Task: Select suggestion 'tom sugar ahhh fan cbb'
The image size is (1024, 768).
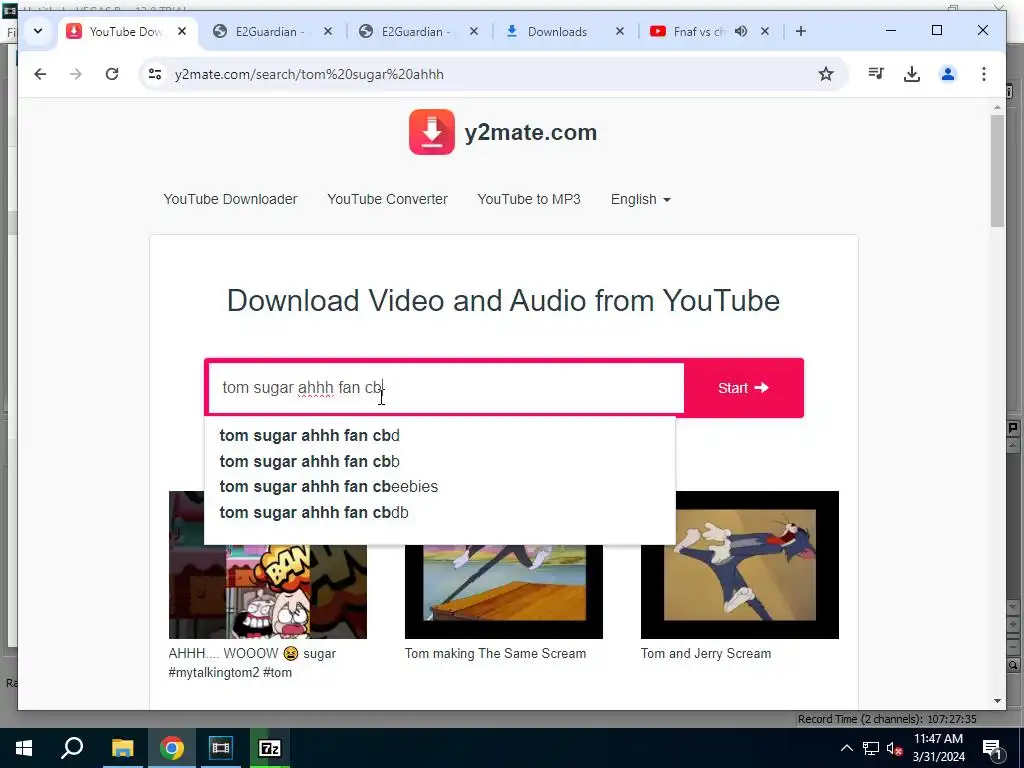Action: (x=440, y=461)
